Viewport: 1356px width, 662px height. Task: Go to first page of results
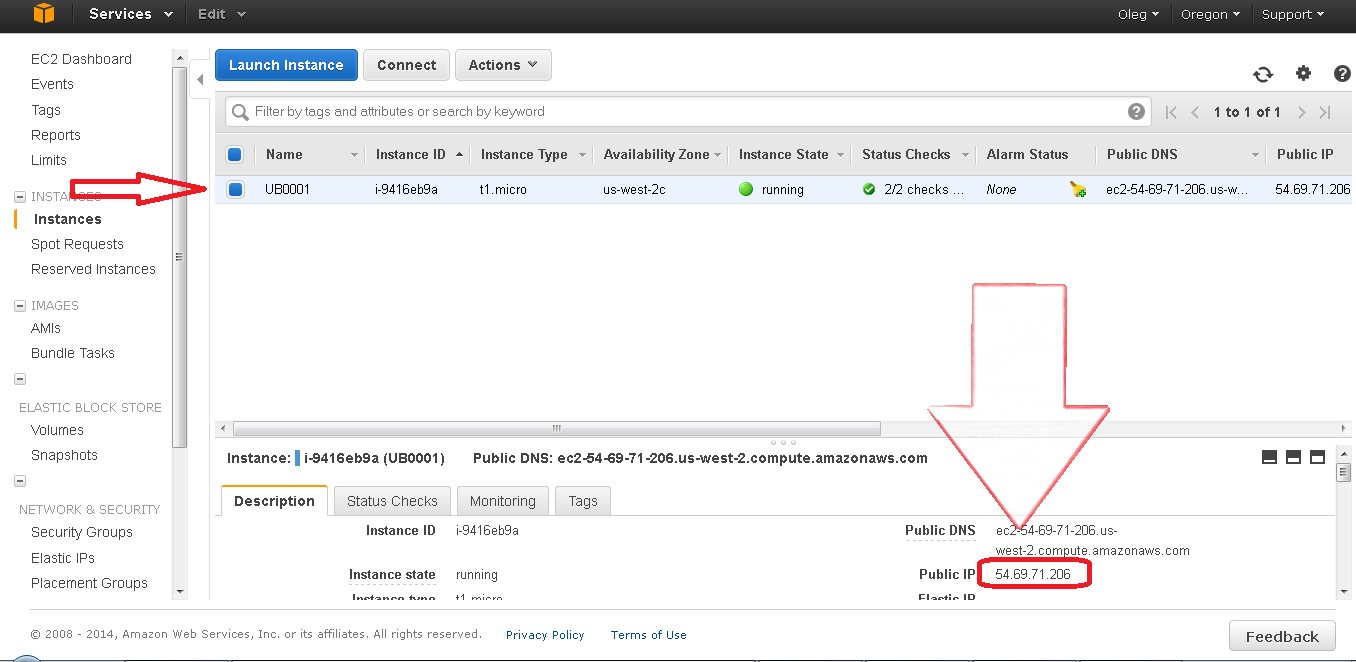(x=1171, y=112)
